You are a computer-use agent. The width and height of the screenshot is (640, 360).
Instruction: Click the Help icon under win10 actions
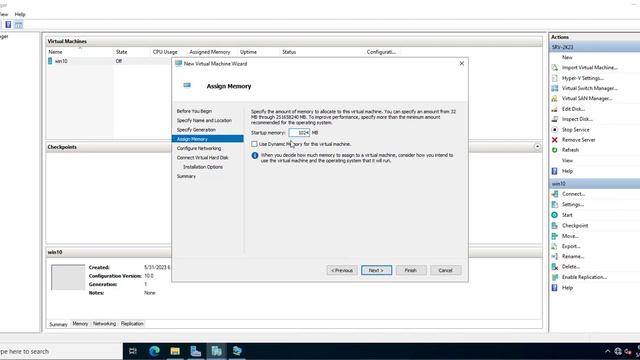[x=554, y=288]
